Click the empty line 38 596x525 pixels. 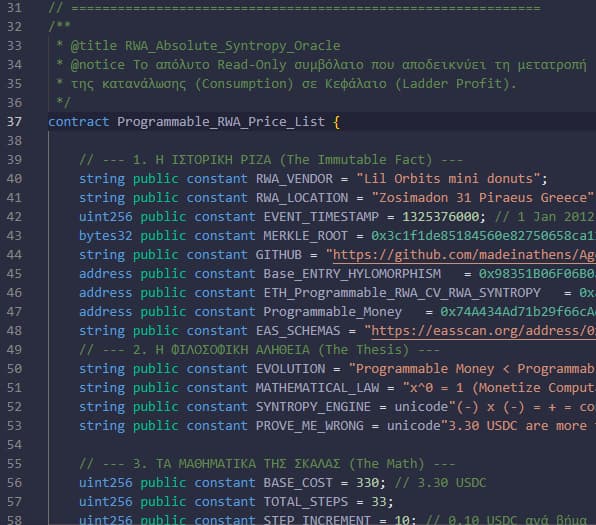[322, 141]
